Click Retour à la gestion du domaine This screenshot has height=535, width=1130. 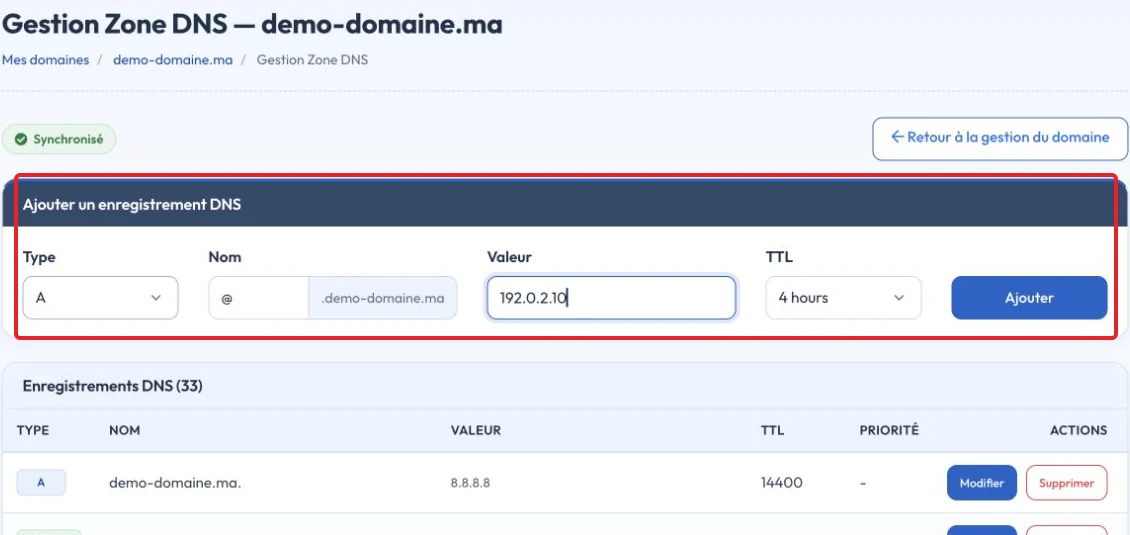(x=1000, y=138)
